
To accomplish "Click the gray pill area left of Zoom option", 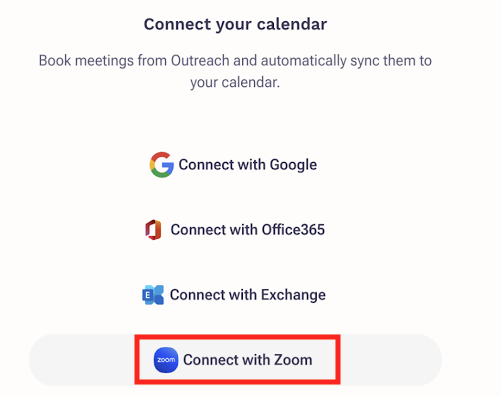I will click(x=82, y=360).
